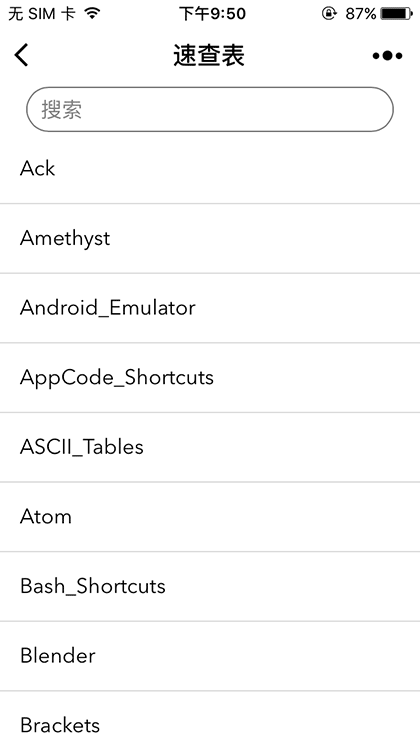The height and width of the screenshot is (746, 420).
Task: Tap the 无 SIM 卡 carrier label
Action: point(41,14)
